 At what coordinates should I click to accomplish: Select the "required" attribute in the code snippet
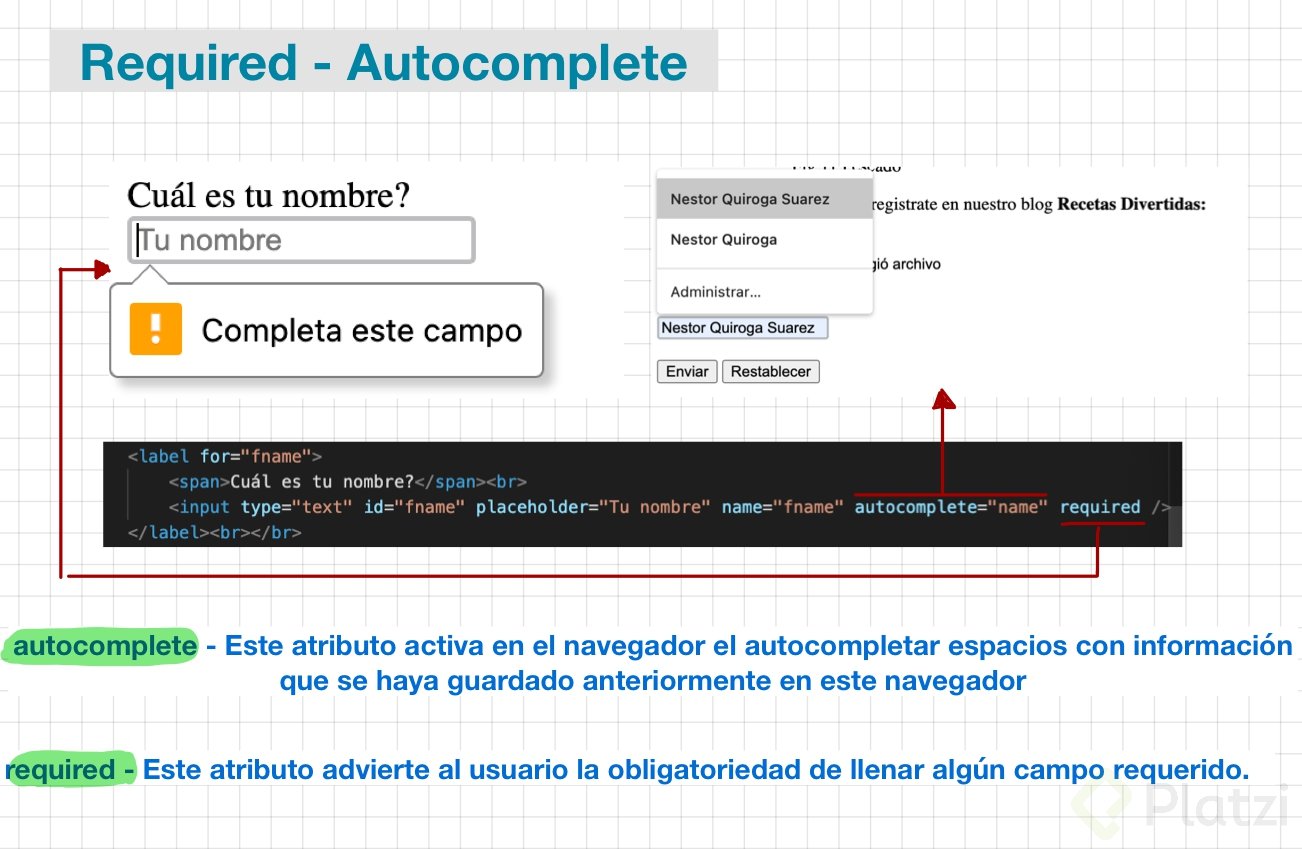coord(1100,507)
